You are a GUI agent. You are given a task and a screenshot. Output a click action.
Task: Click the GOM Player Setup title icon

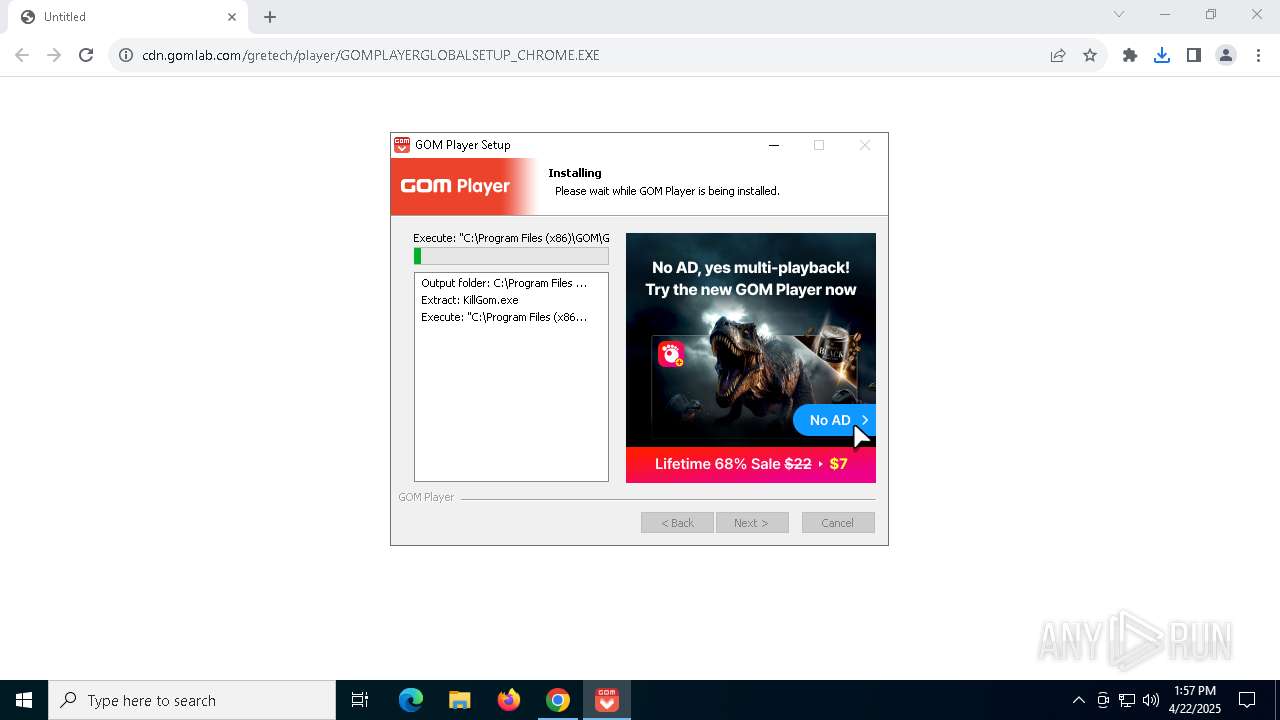click(x=402, y=145)
